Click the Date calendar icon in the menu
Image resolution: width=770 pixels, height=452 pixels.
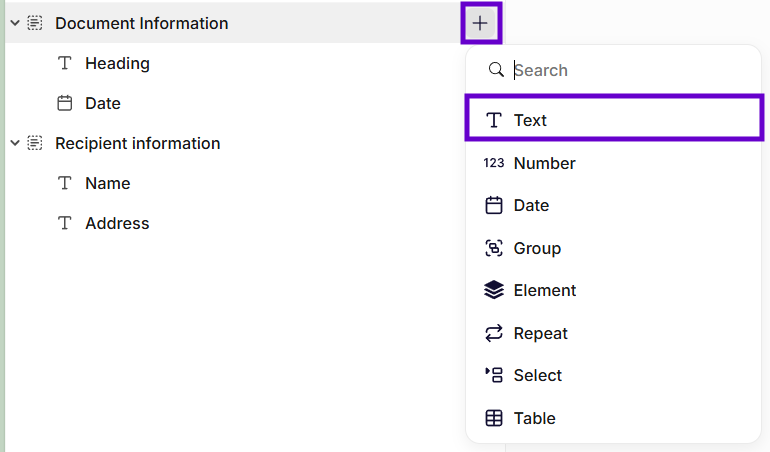[494, 205]
